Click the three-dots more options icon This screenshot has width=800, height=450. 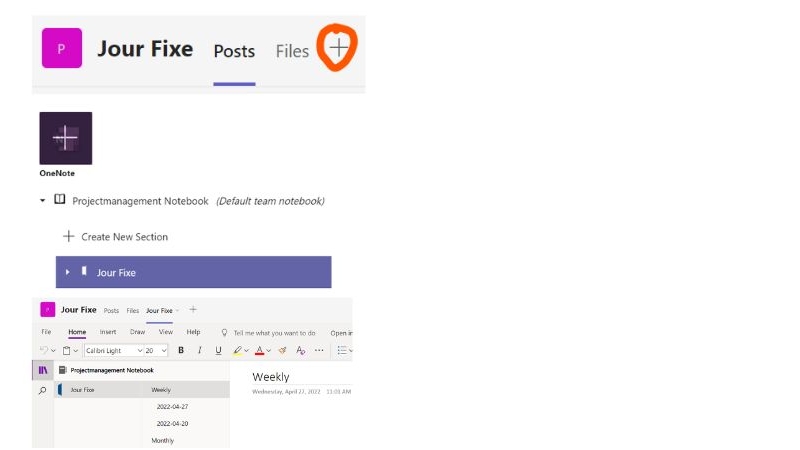tap(319, 351)
